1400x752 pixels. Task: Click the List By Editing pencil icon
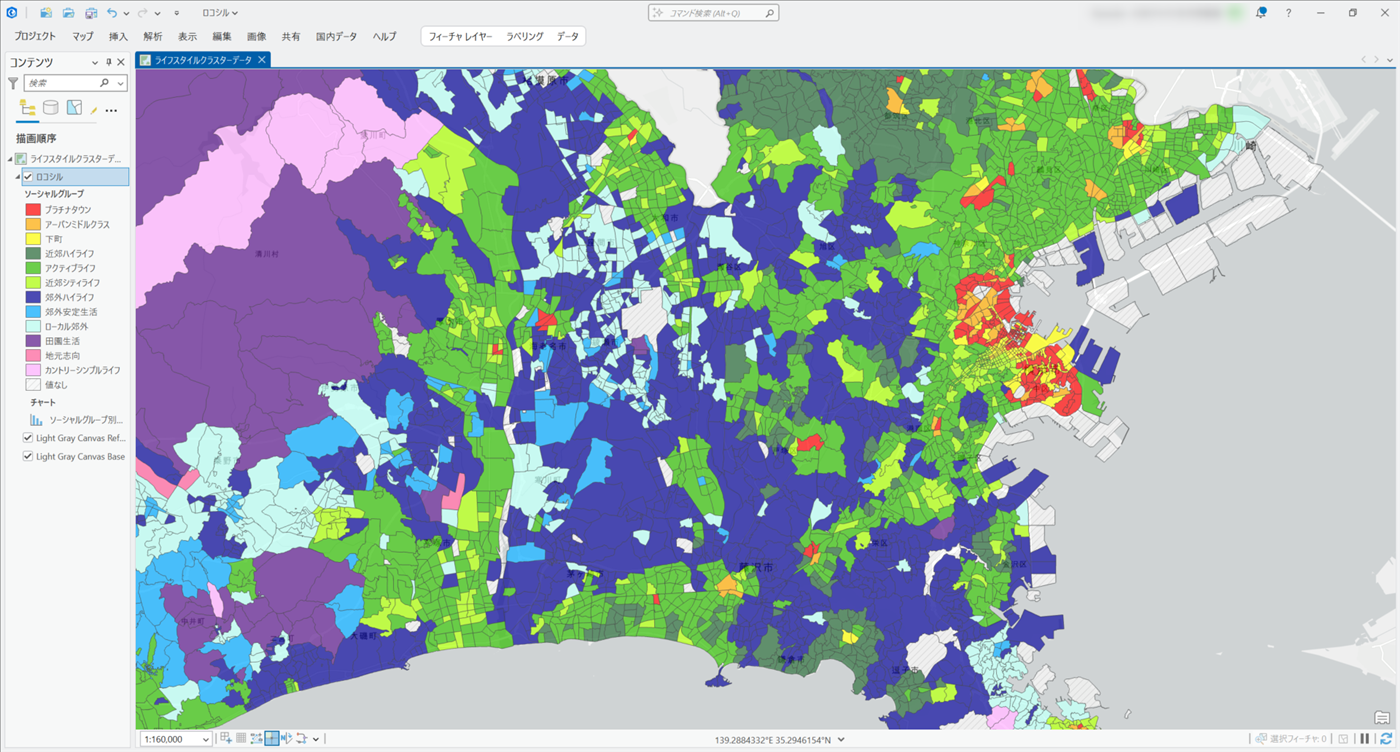coord(93,109)
